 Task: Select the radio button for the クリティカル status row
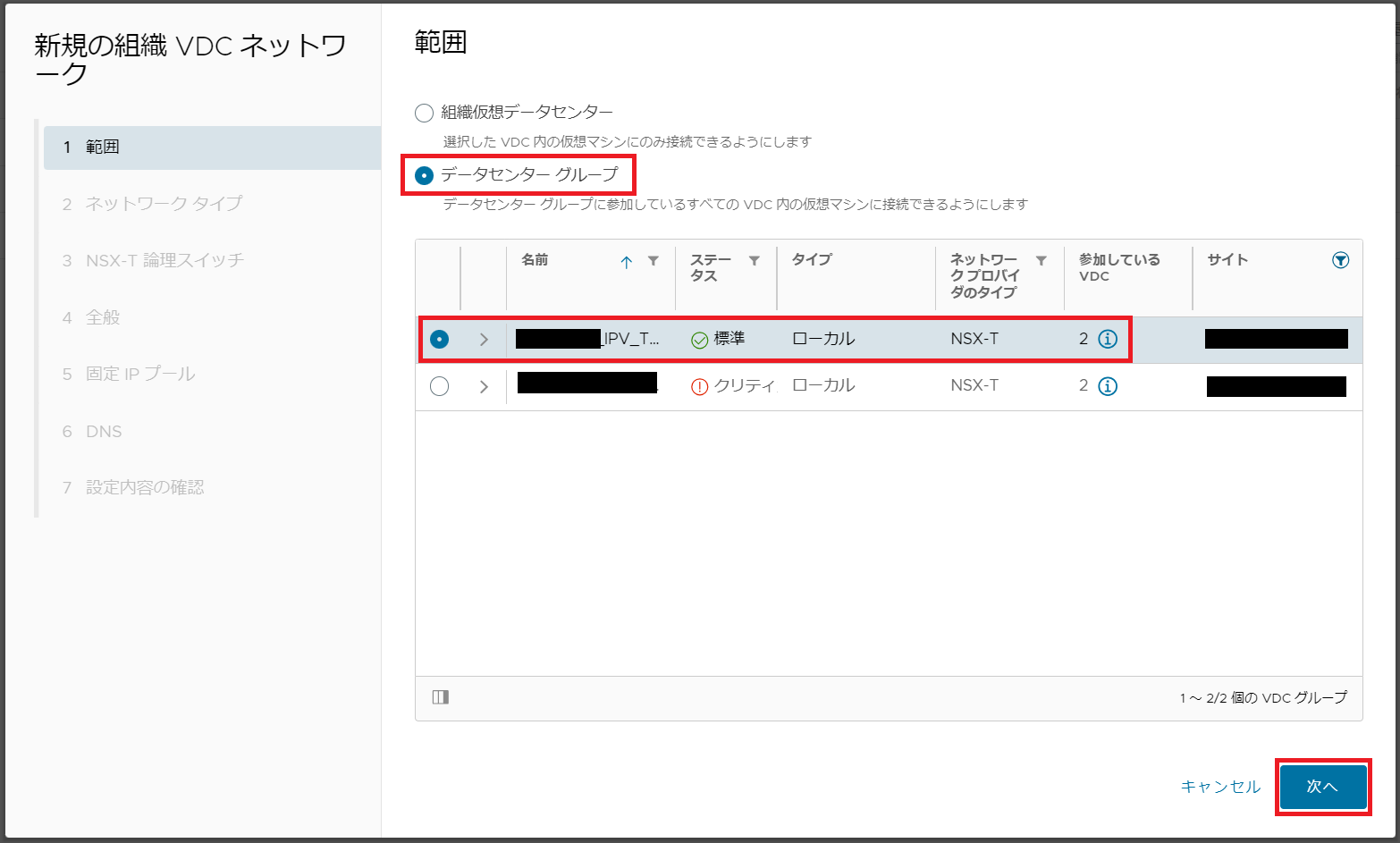point(439,386)
